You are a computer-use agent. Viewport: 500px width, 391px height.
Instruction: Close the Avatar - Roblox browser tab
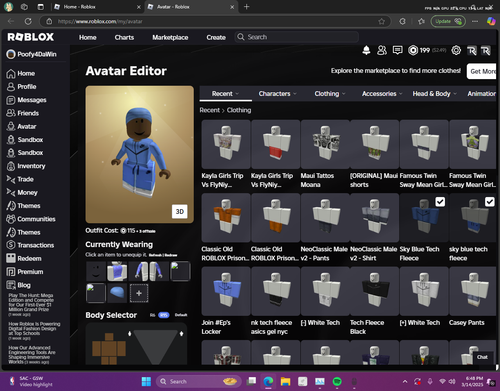232,7
